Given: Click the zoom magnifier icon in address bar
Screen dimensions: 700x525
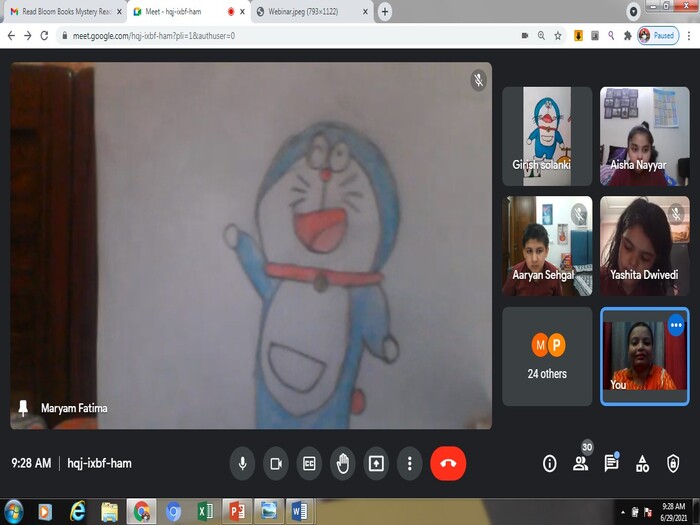Looking at the screenshot, I should pos(541,36).
